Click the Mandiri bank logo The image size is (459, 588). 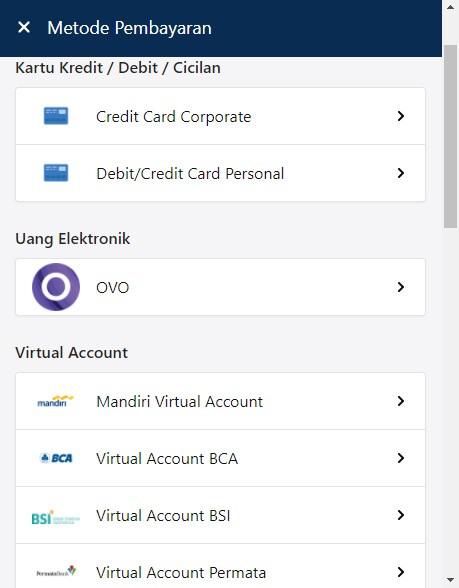point(56,401)
